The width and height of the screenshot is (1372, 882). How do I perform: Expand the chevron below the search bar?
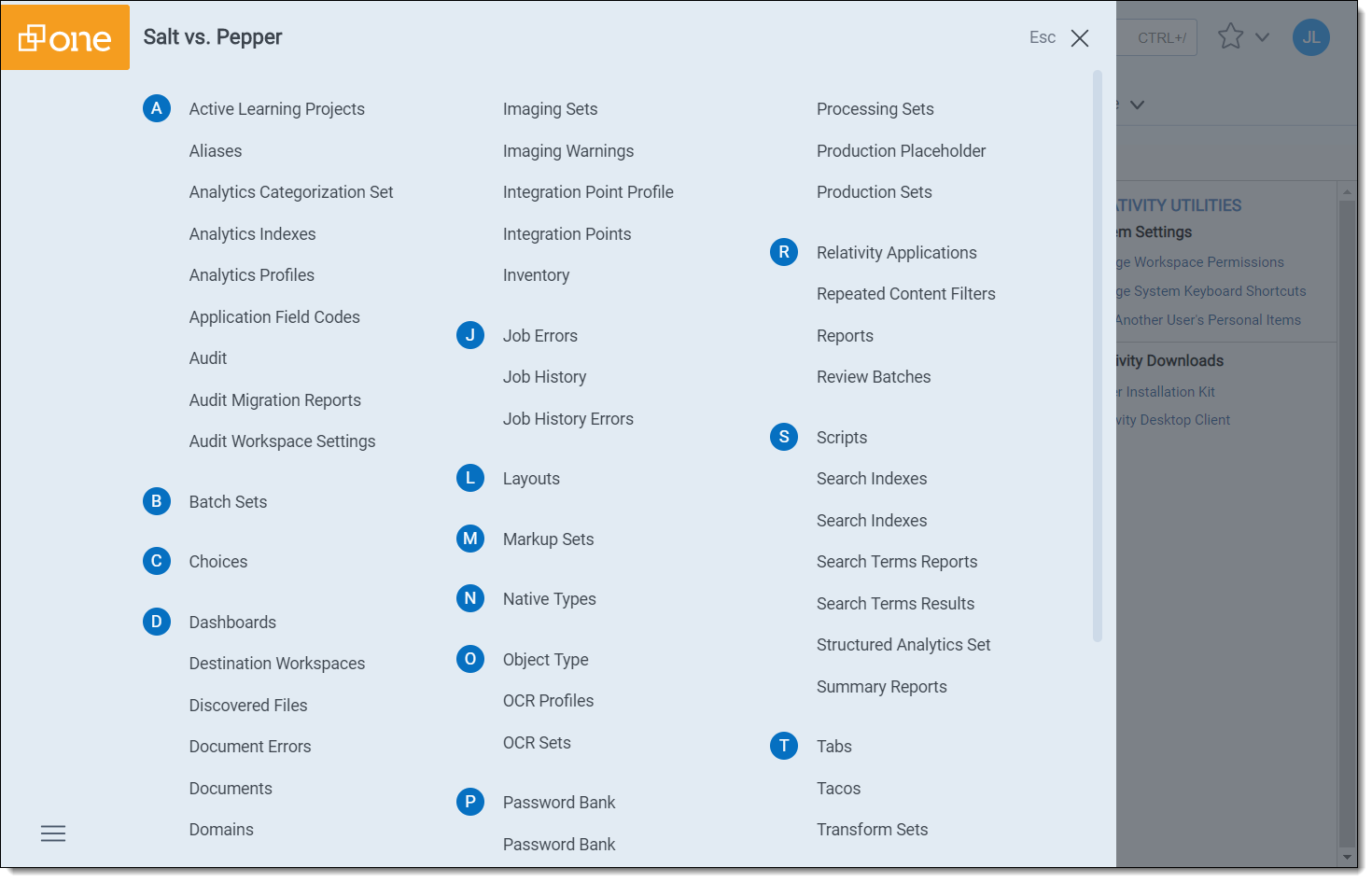[x=1137, y=105]
